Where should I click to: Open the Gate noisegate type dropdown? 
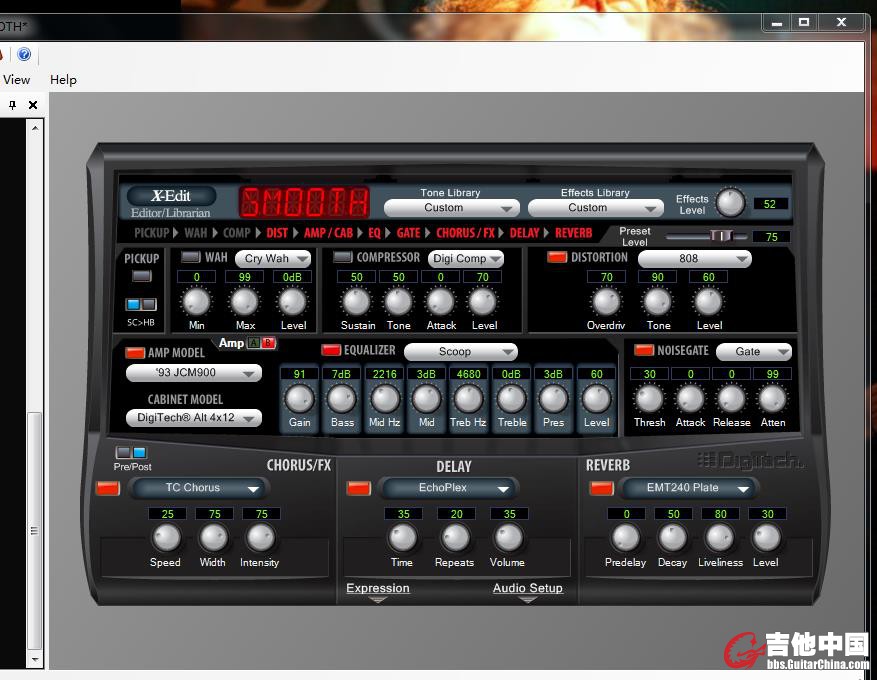click(x=754, y=352)
